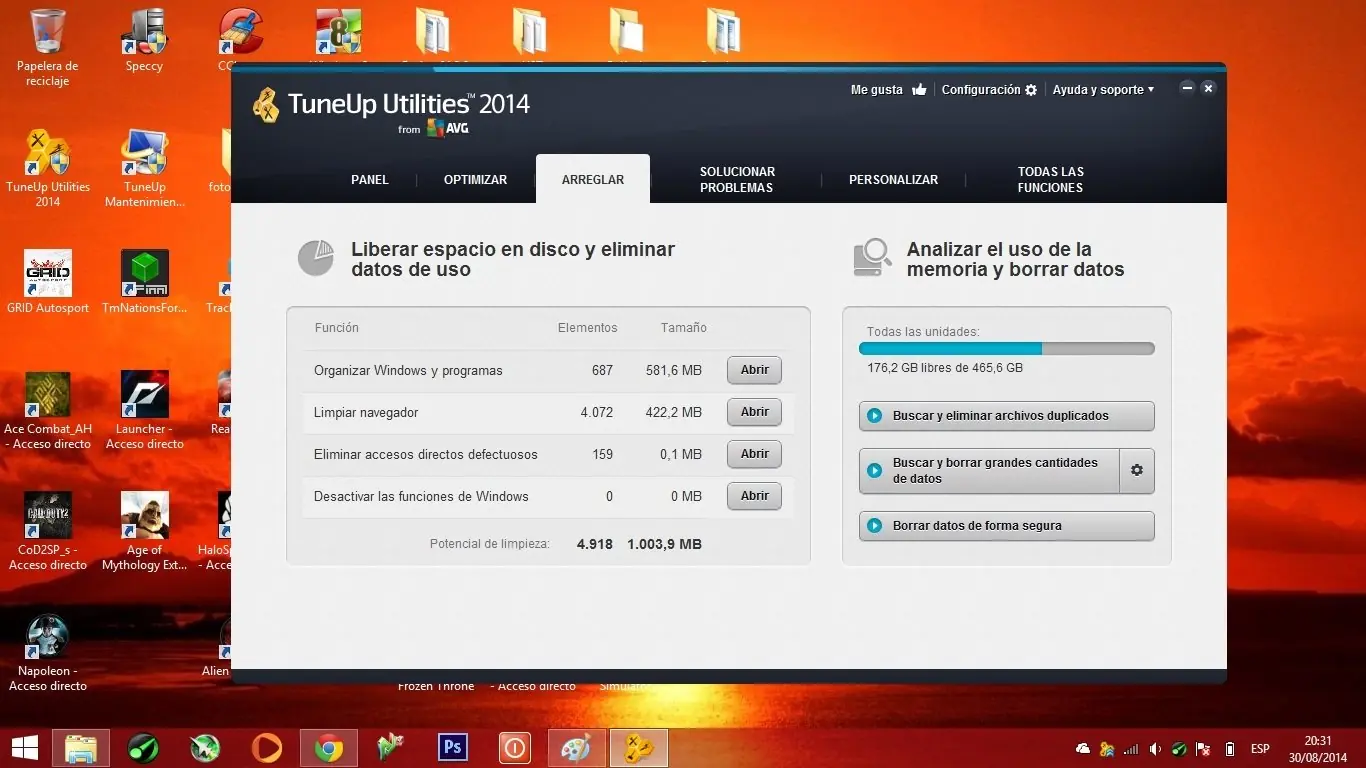This screenshot has height=768, width=1366.
Task: Select the Speccy desktop shortcut
Action: [144, 40]
